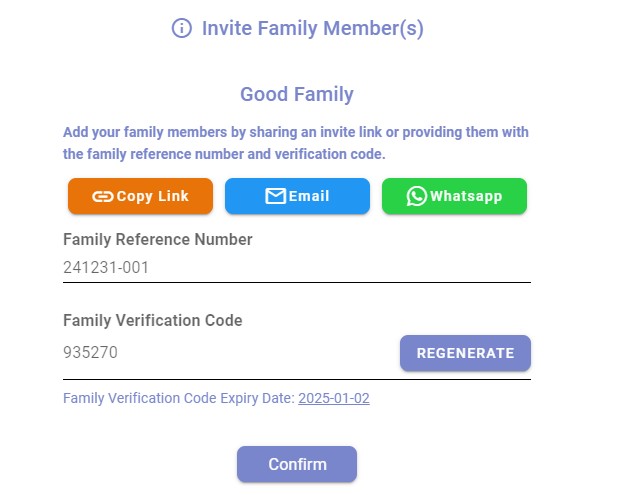Click the Family Verification Code label
Screen dimensions: 624x495
click(153, 321)
